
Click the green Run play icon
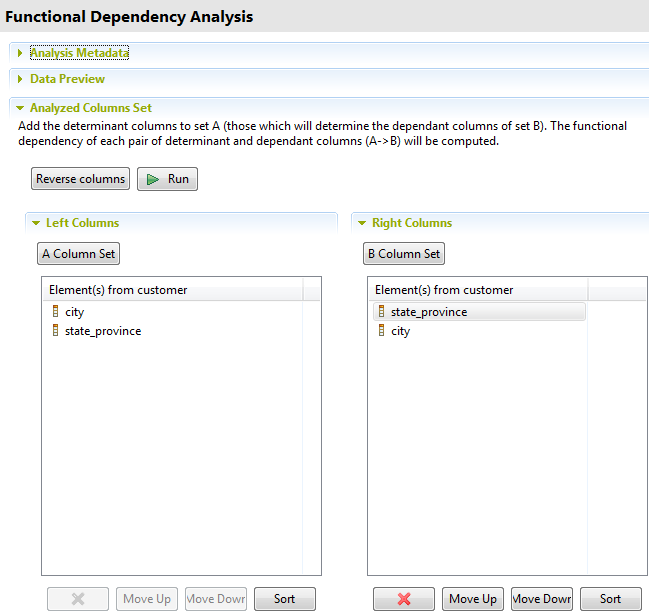(153, 180)
